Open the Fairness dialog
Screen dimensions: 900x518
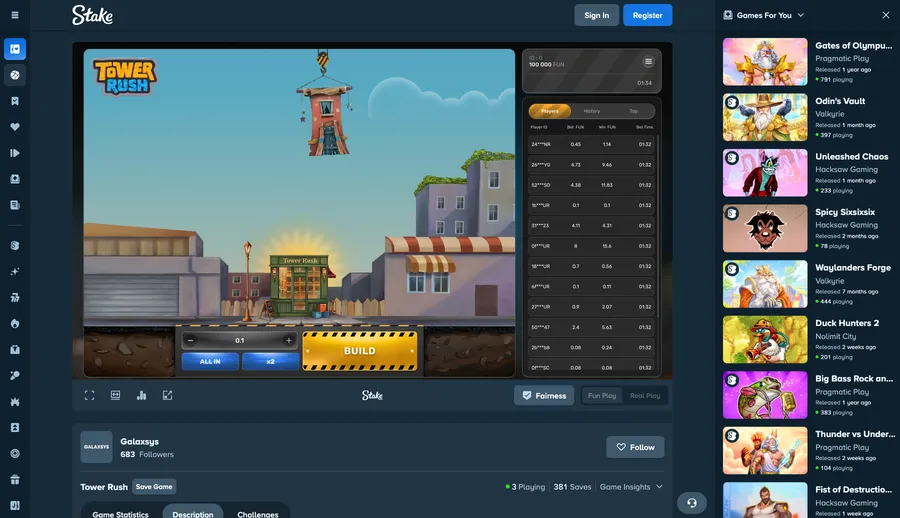tap(544, 396)
